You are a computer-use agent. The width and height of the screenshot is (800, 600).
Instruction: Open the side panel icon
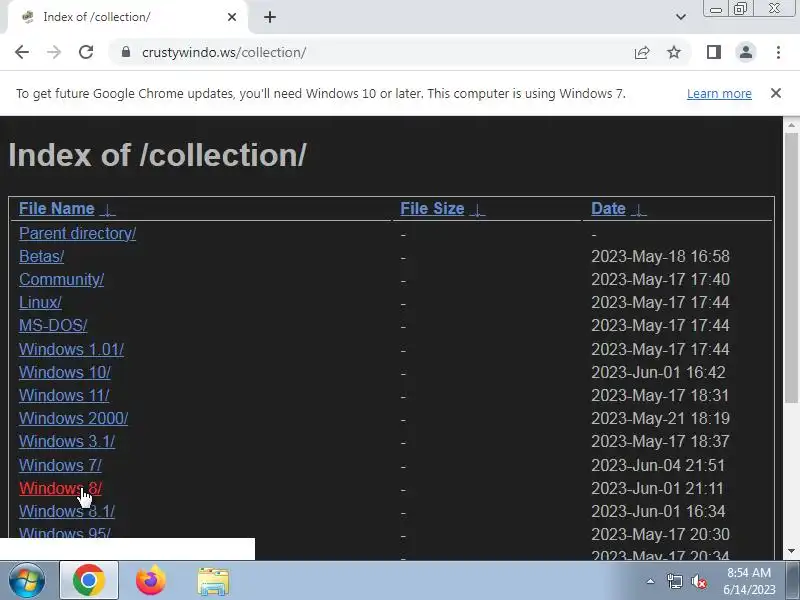(714, 52)
